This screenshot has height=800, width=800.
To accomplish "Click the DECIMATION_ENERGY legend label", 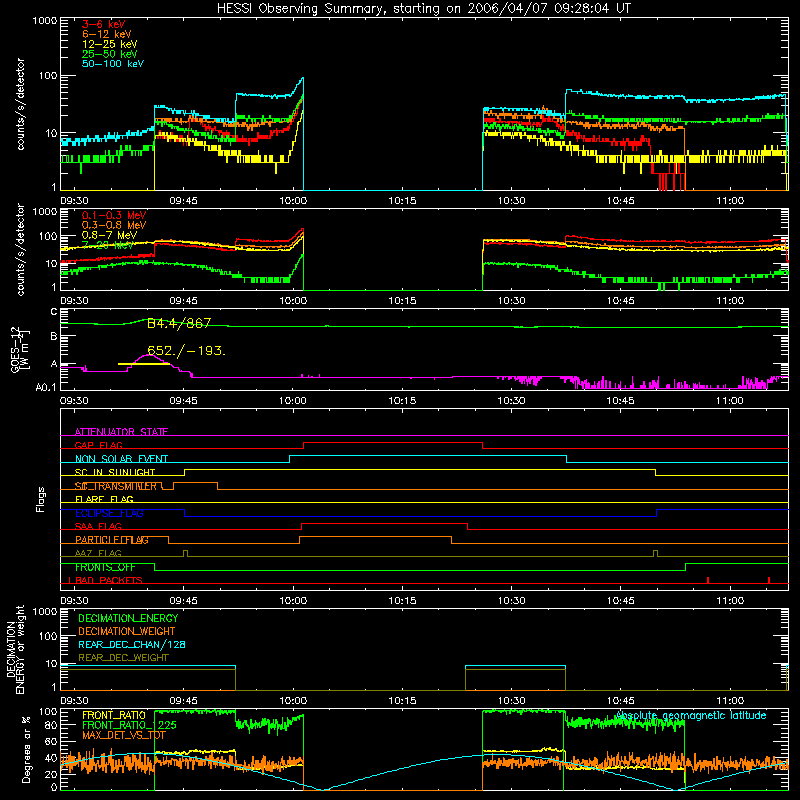I will coord(128,618).
